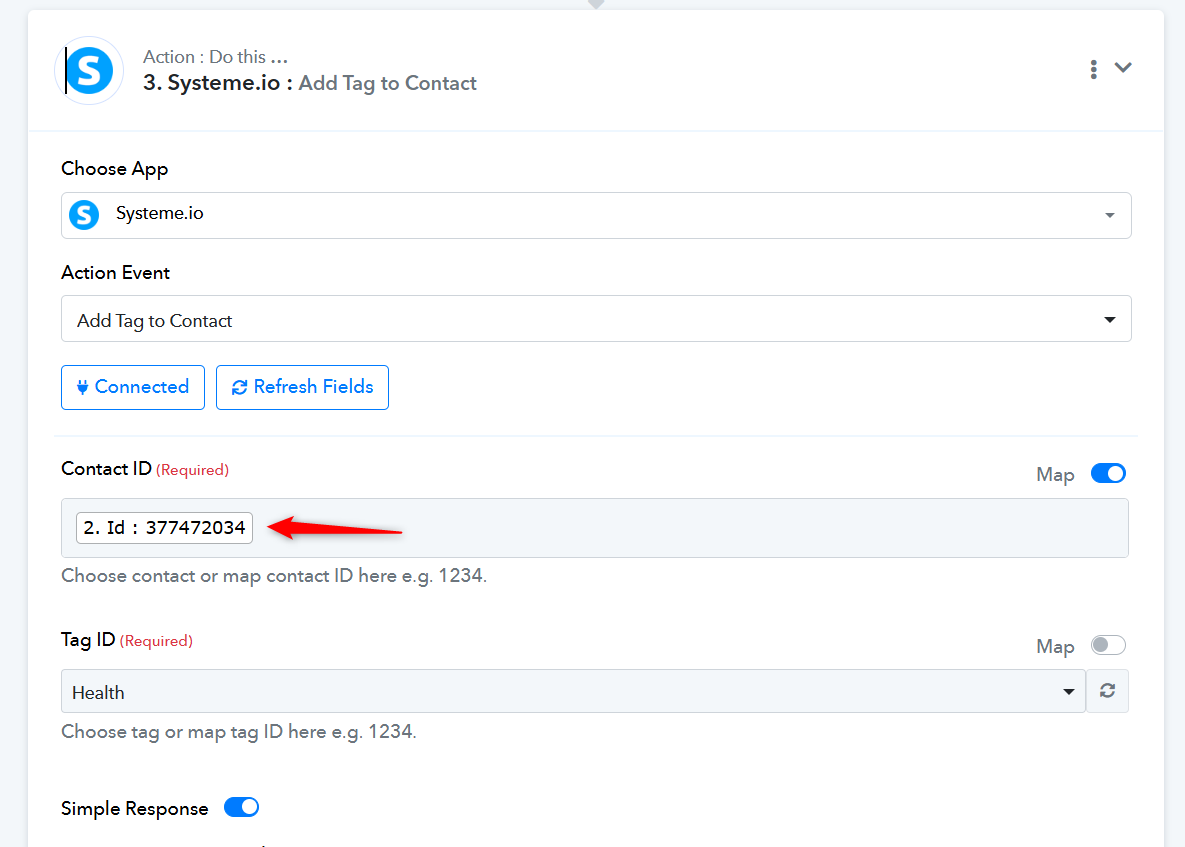1185x847 pixels.
Task: Click the step title 'Add Tag to Contact'
Action: point(387,83)
